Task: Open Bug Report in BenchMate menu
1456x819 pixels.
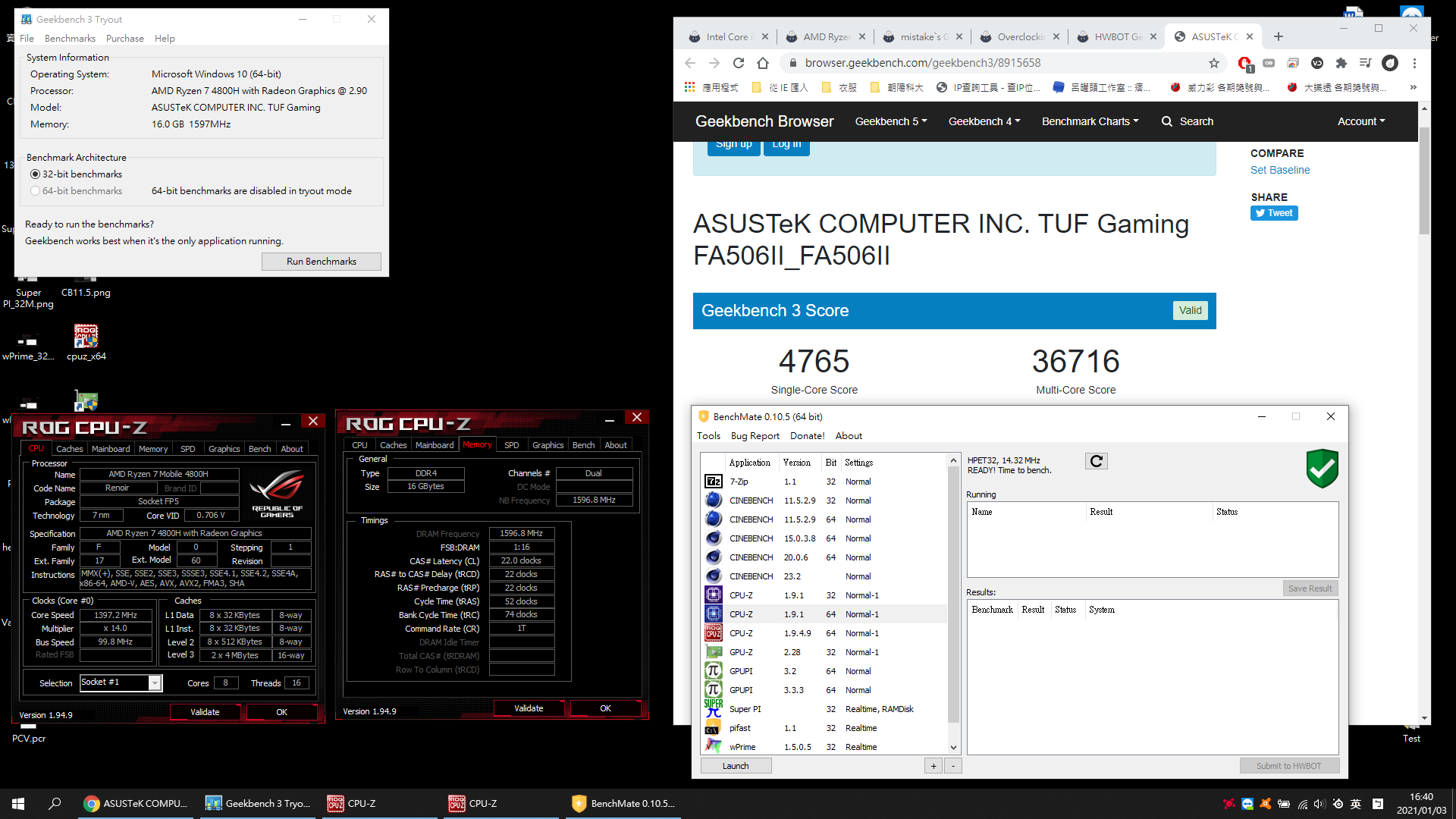Action: tap(755, 436)
